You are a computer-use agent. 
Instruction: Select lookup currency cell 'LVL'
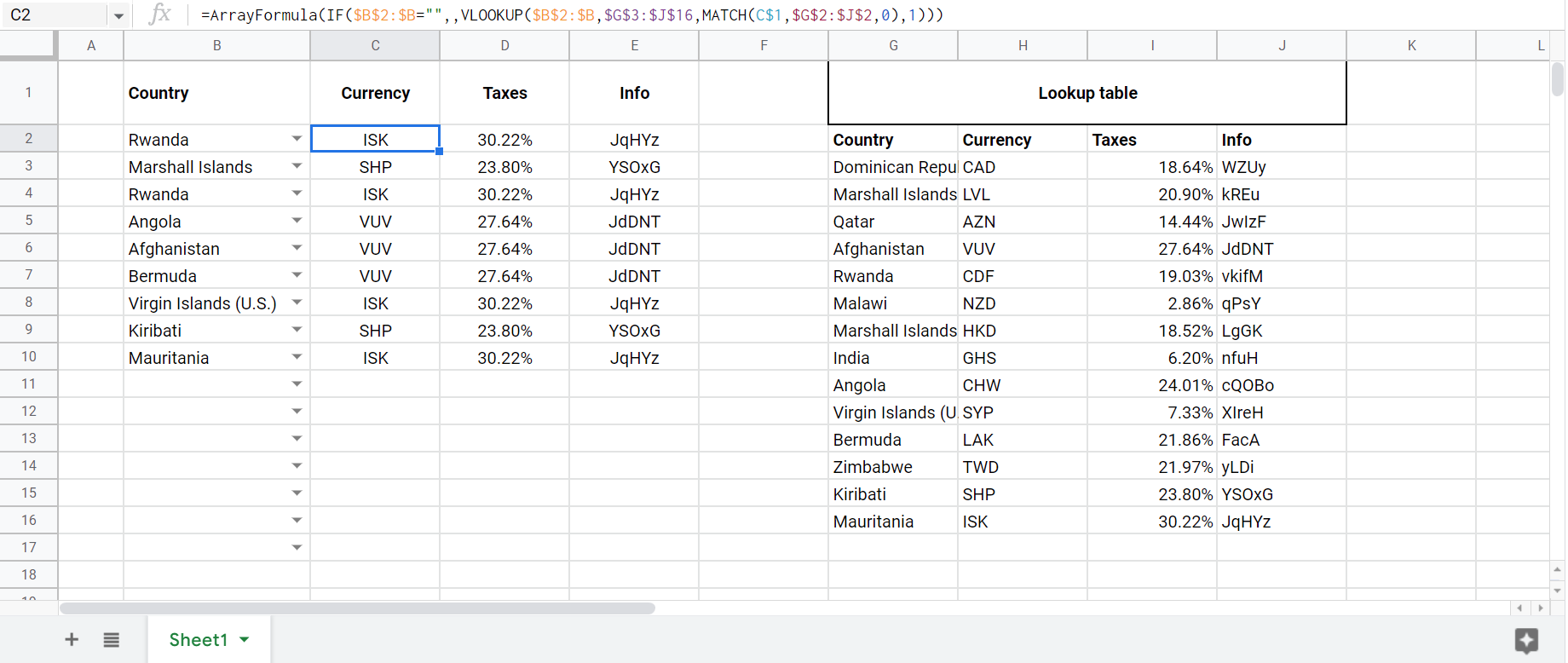[x=1023, y=193]
